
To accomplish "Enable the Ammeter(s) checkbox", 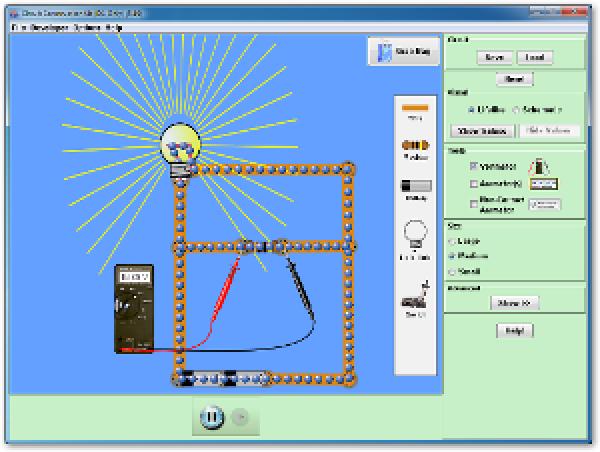I will [x=474, y=184].
